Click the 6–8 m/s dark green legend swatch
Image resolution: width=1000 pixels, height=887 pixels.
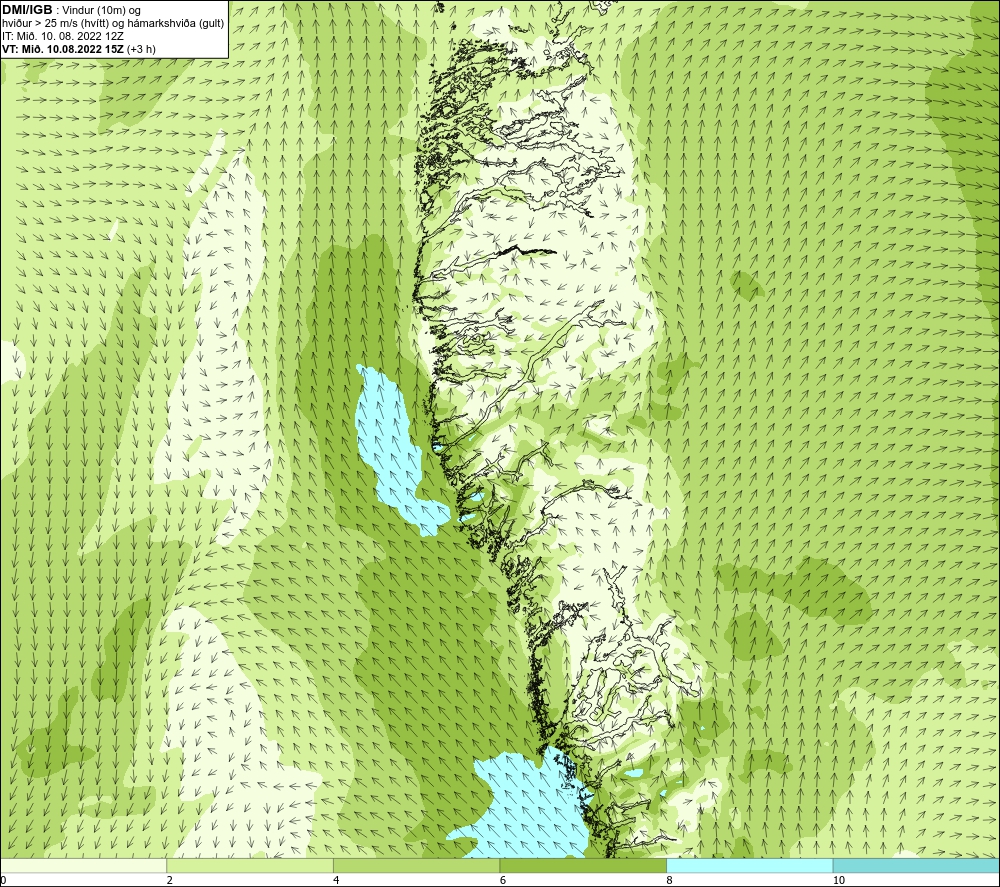[x=583, y=865]
